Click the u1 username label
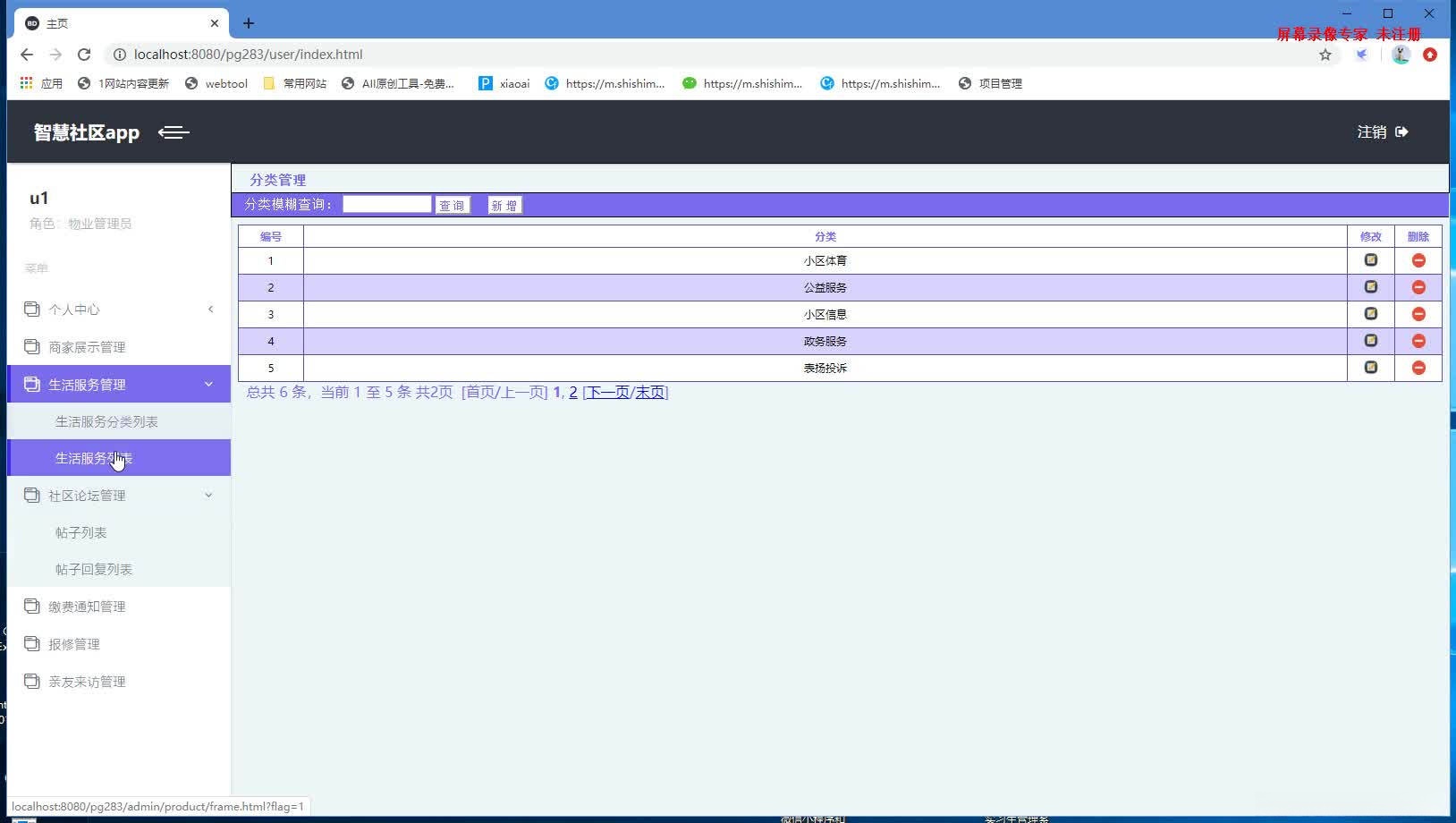Viewport: 1456px width, 823px height. tap(39, 198)
